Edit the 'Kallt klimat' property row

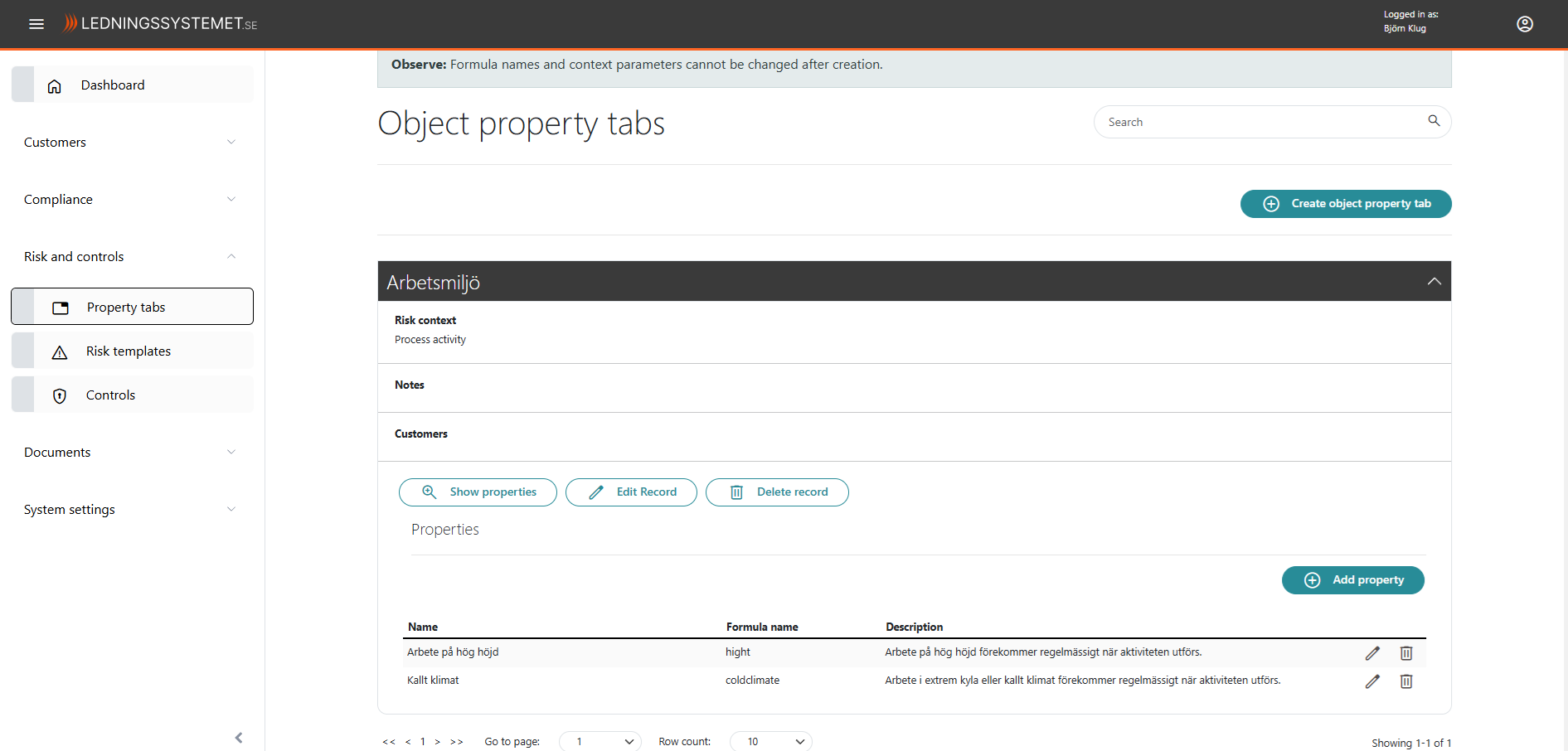(1372, 681)
